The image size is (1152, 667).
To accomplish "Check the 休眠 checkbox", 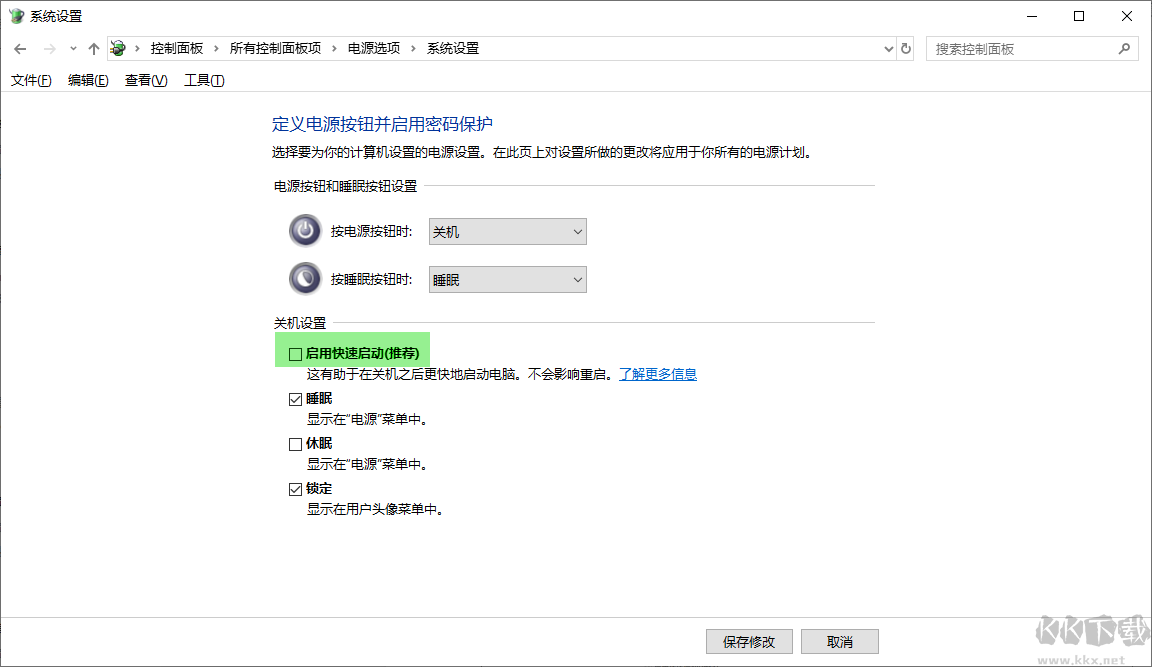I will [x=295, y=443].
